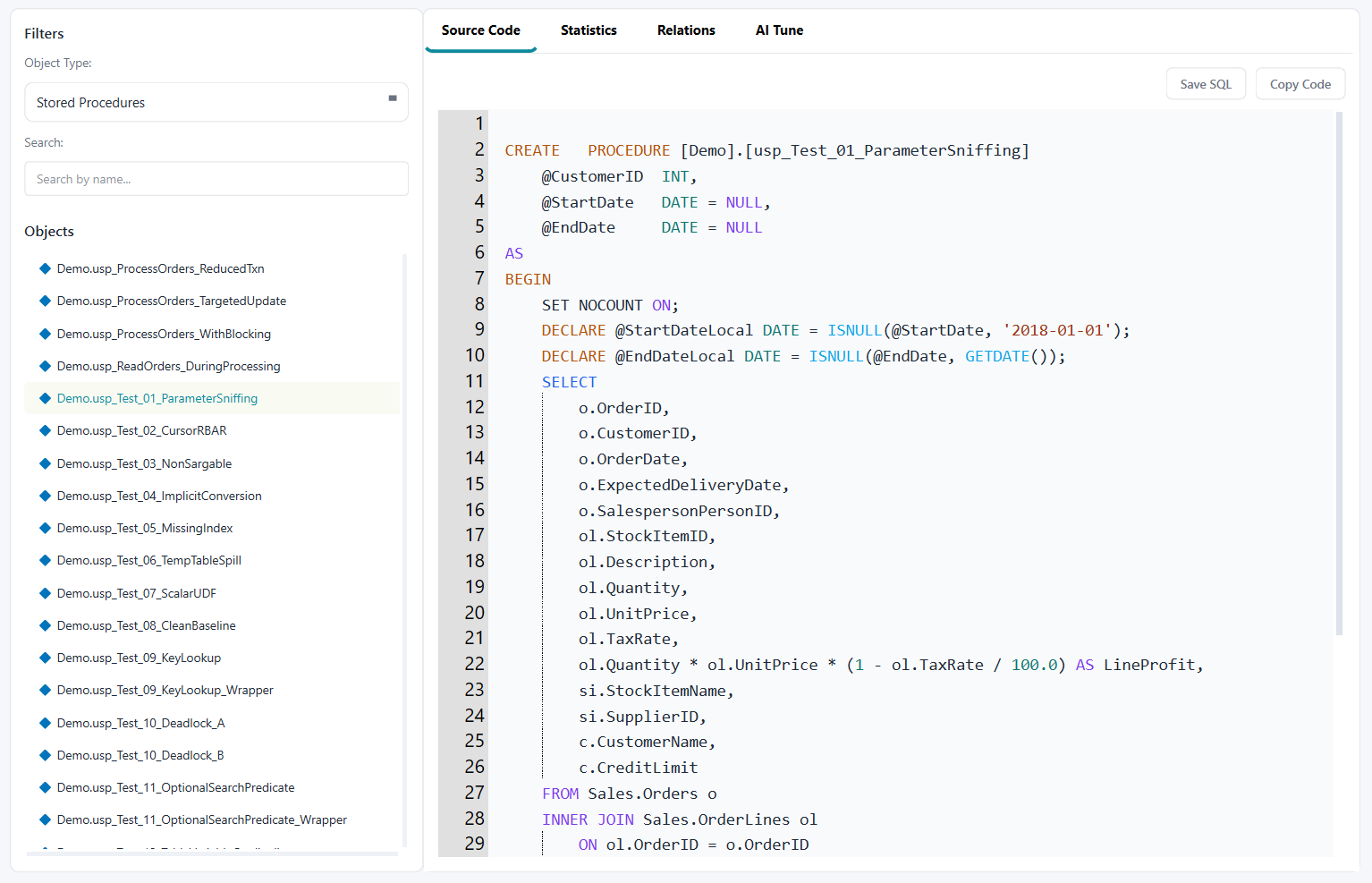
Task: Open the Statistics tab
Action: [589, 30]
